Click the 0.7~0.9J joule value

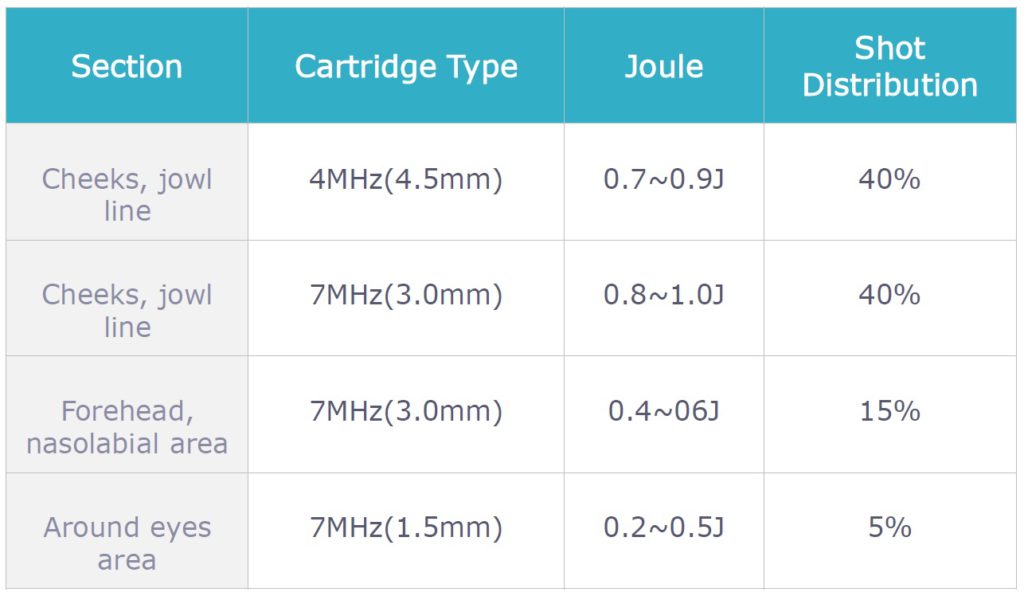click(664, 180)
